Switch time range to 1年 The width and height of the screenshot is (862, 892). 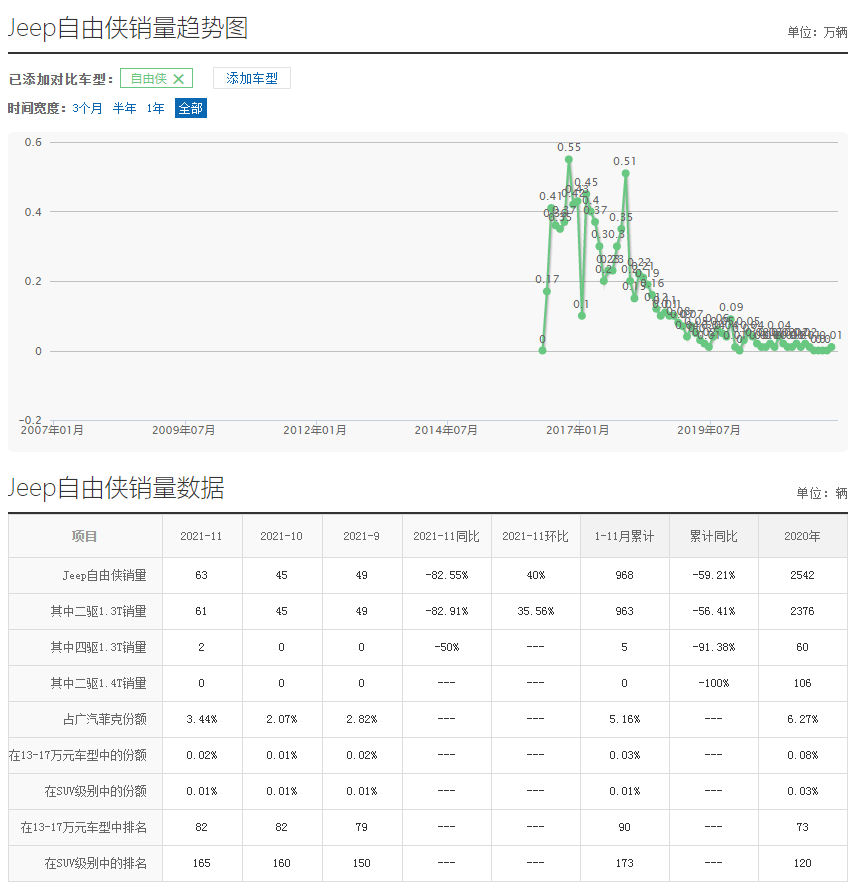pyautogui.click(x=155, y=108)
